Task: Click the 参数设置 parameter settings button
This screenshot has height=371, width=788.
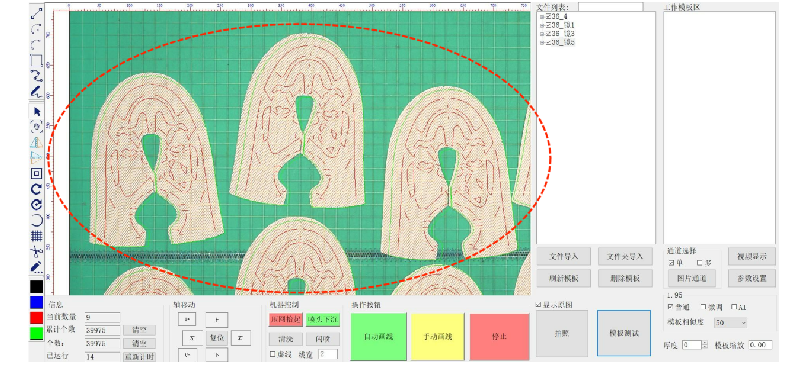Action: 752,277
